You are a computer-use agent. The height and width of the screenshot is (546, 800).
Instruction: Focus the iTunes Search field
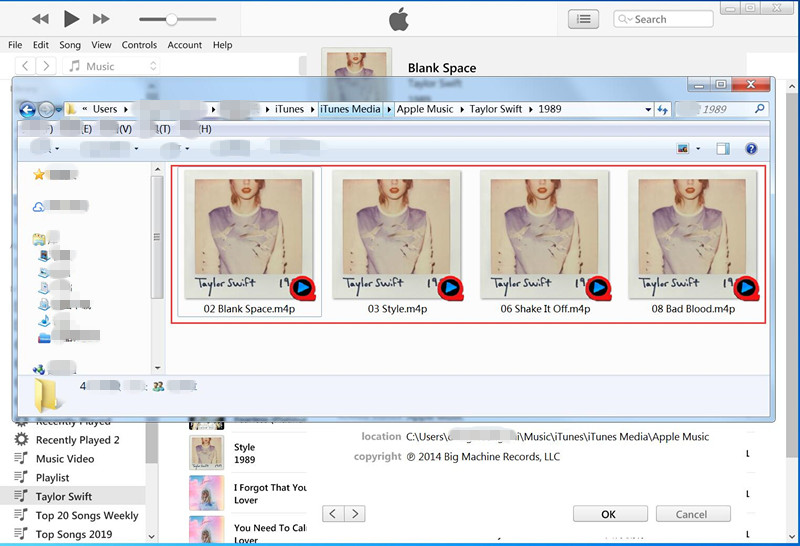pyautogui.click(x=663, y=19)
